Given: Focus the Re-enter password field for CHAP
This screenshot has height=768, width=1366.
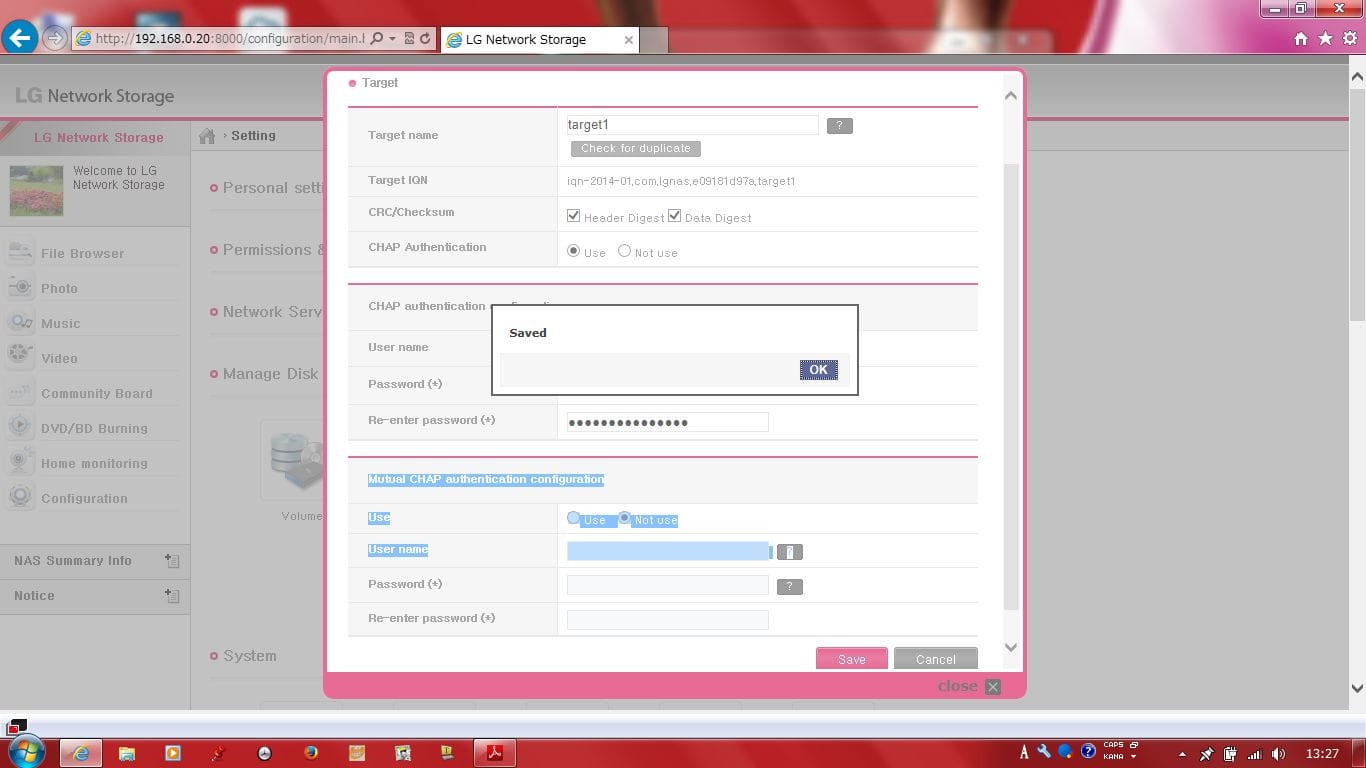Looking at the screenshot, I should coord(667,422).
